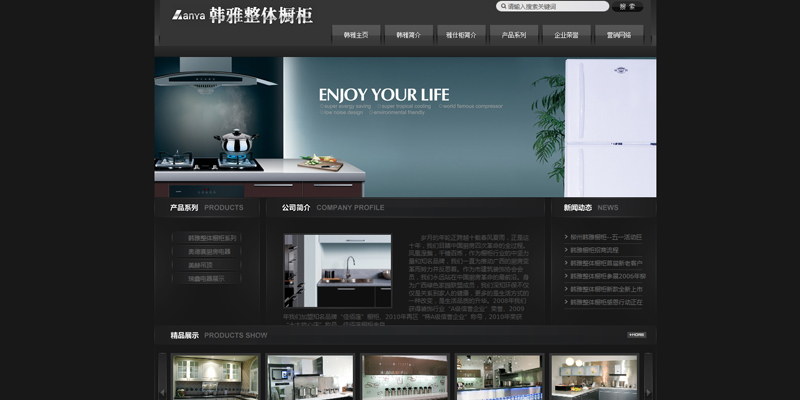Image resolution: width=800 pixels, height=400 pixels.
Task: Click into the keyword search field
Action: click(555, 6)
